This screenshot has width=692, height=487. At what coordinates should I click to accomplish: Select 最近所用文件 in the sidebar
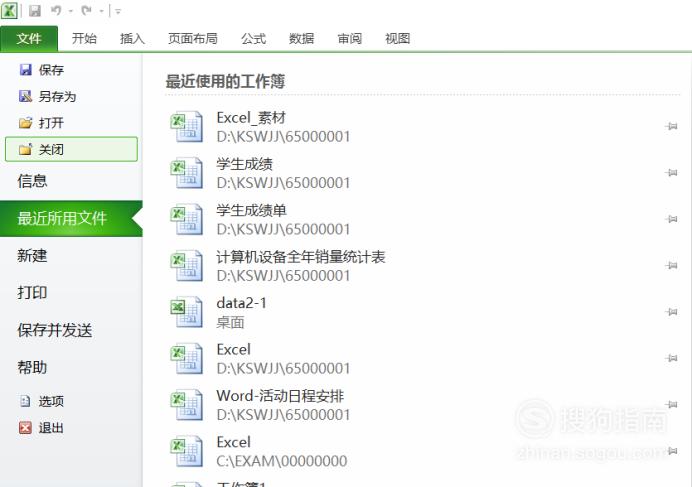(x=71, y=218)
